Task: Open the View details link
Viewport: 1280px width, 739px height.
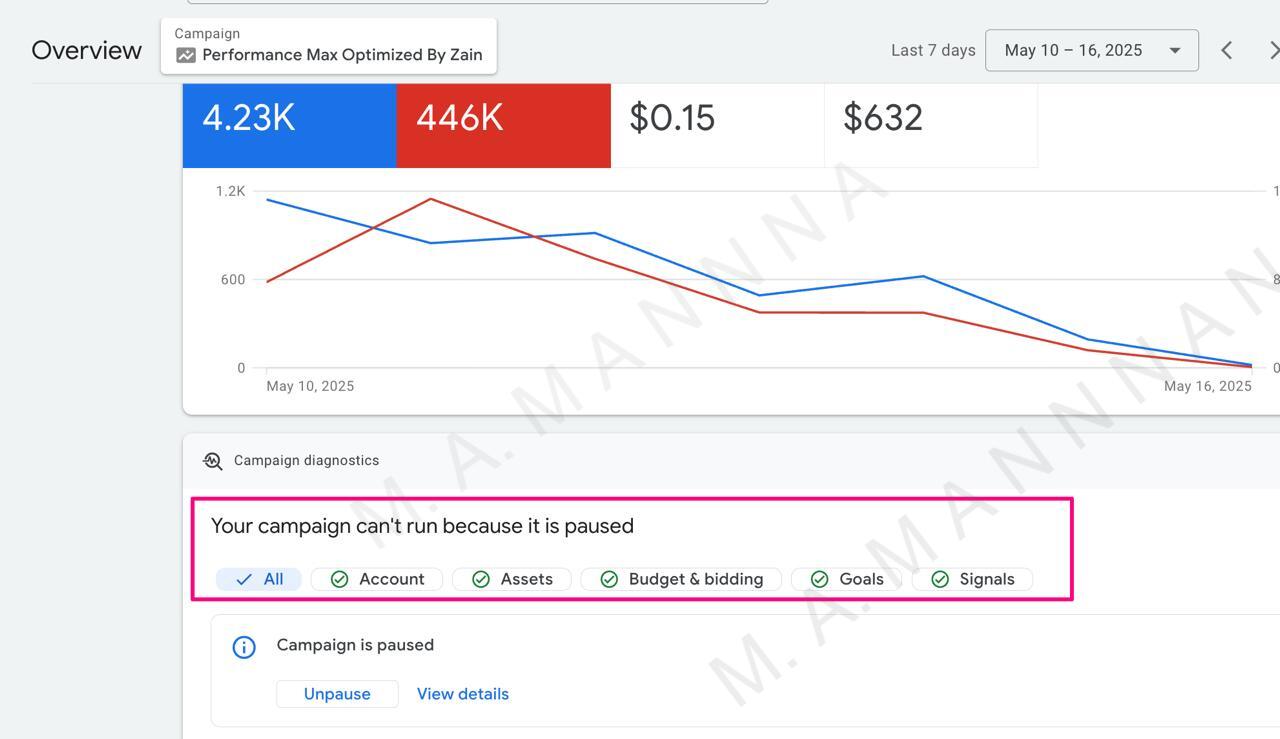Action: [x=463, y=694]
